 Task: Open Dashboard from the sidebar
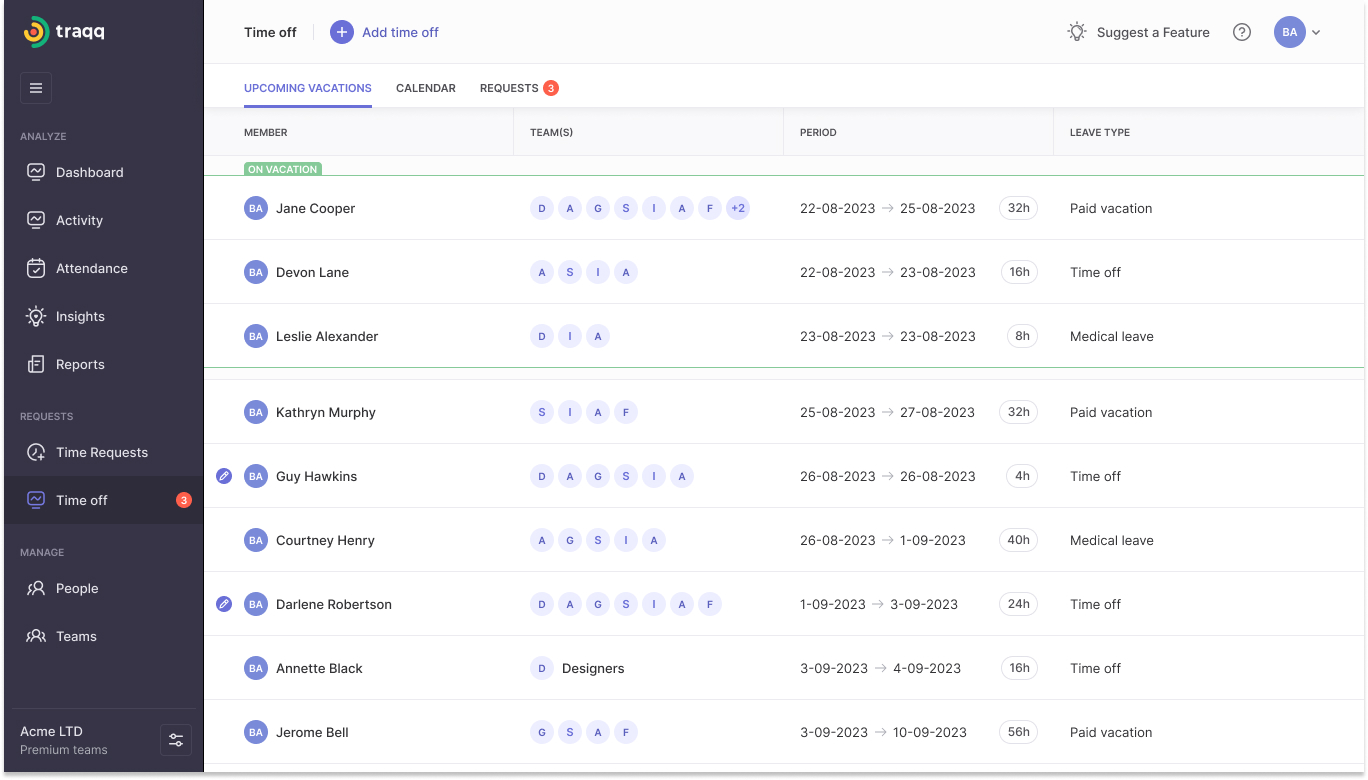(x=89, y=172)
